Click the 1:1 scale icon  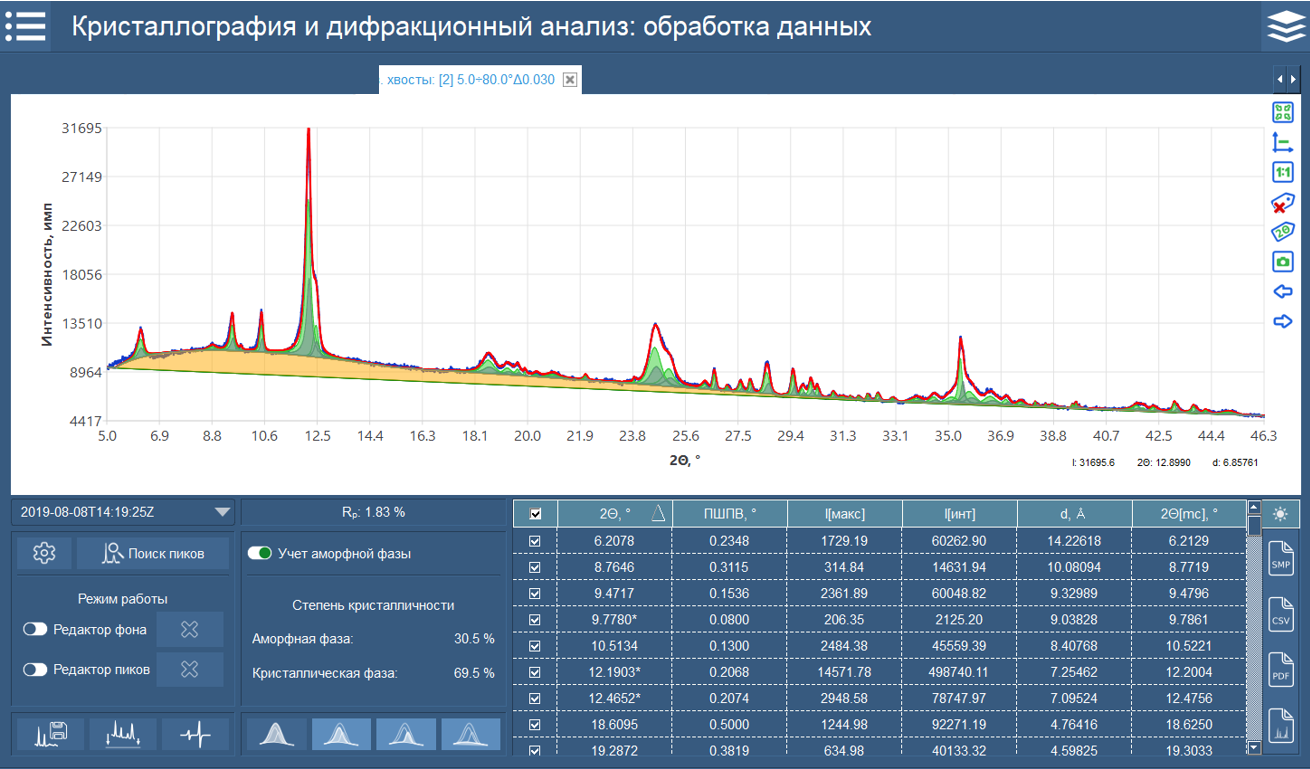point(1282,171)
